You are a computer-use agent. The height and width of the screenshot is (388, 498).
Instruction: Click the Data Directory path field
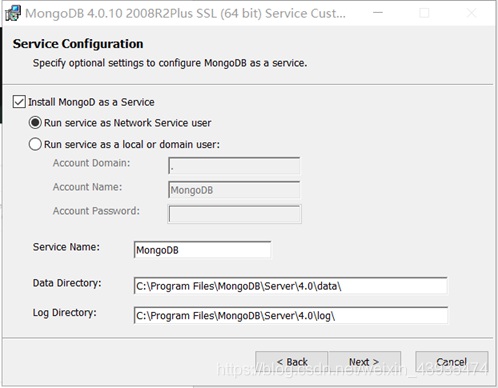pyautogui.click(x=290, y=286)
